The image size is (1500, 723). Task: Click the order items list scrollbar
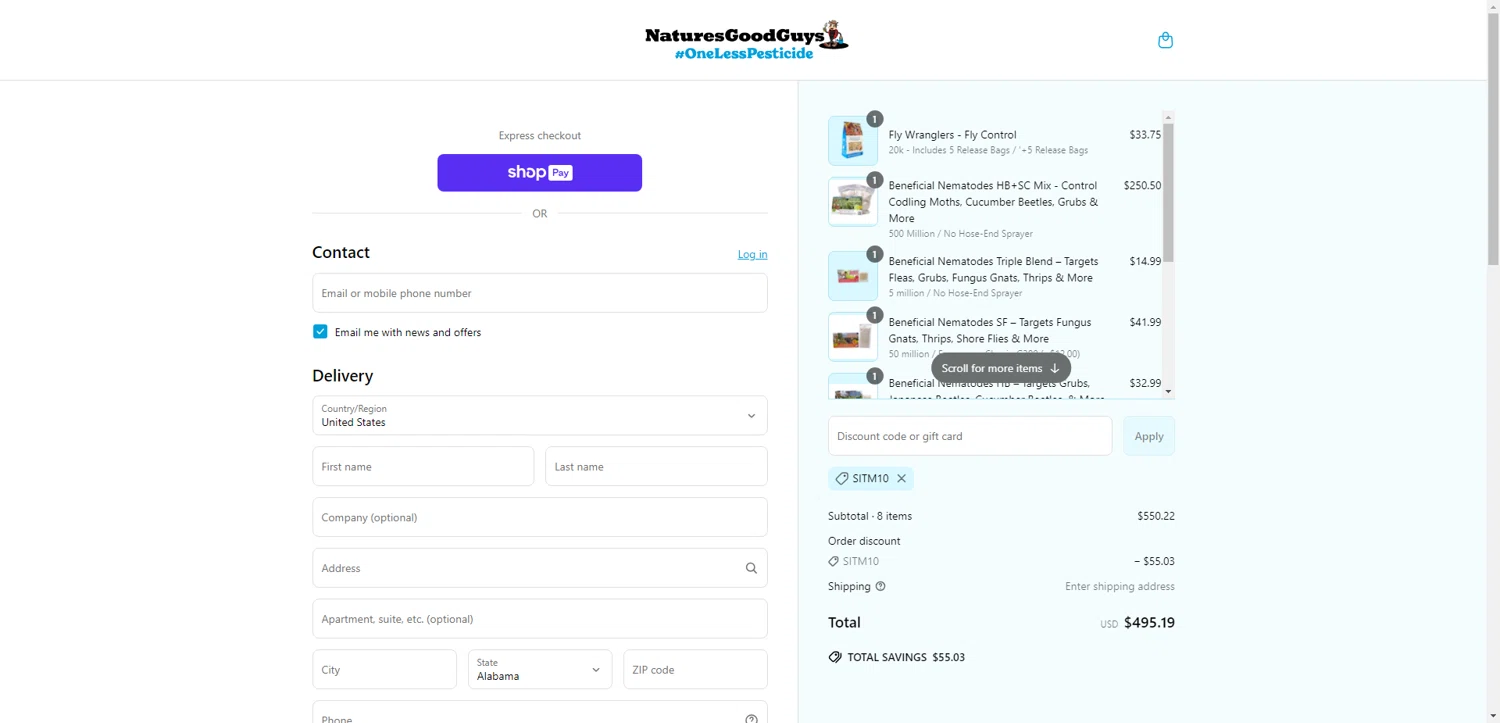(1168, 192)
